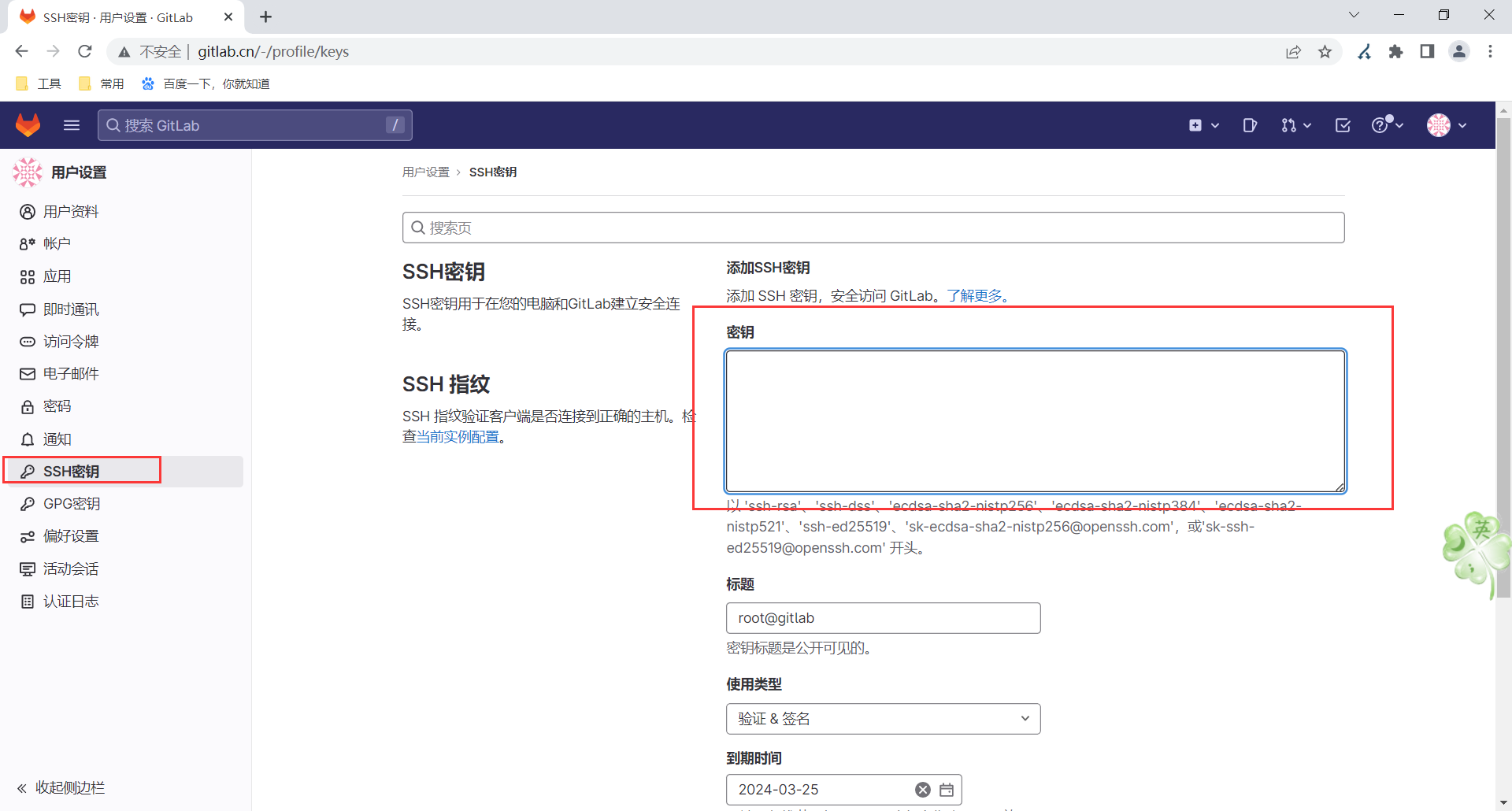Click into the 密钥 text area
1512x811 pixels.
[1035, 421]
